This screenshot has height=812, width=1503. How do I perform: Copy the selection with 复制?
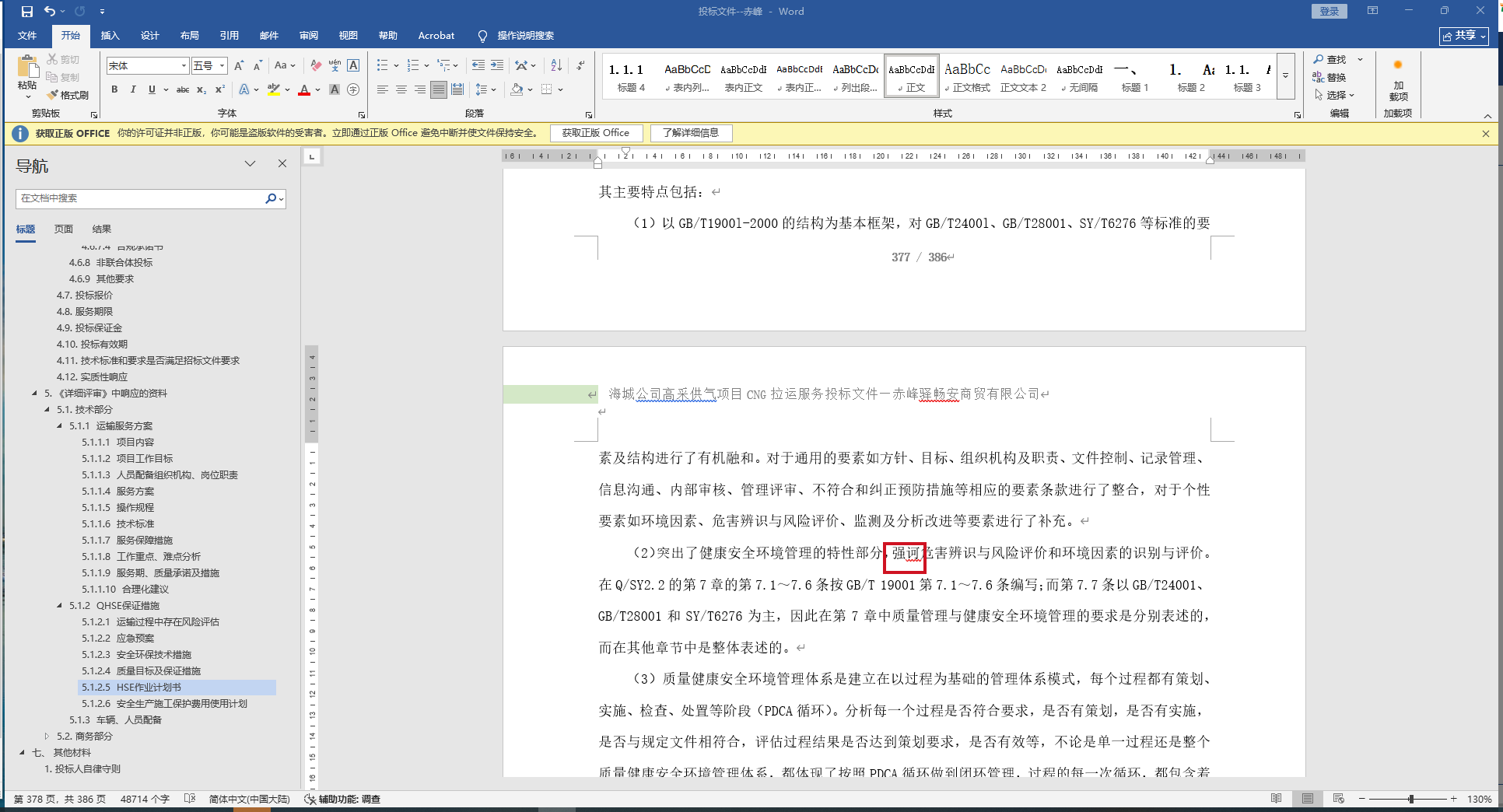coord(63,77)
